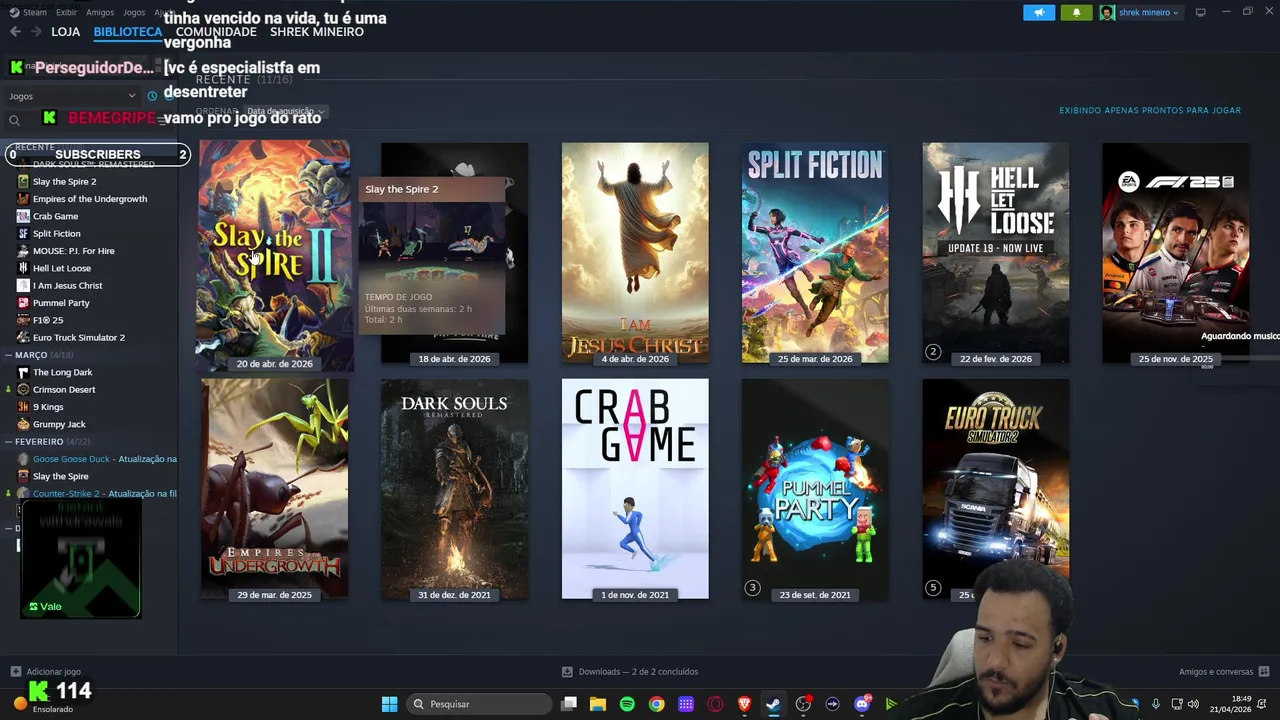Select Crimson Desert in sidebar
Screen dimensions: 1280x720
click(64, 390)
